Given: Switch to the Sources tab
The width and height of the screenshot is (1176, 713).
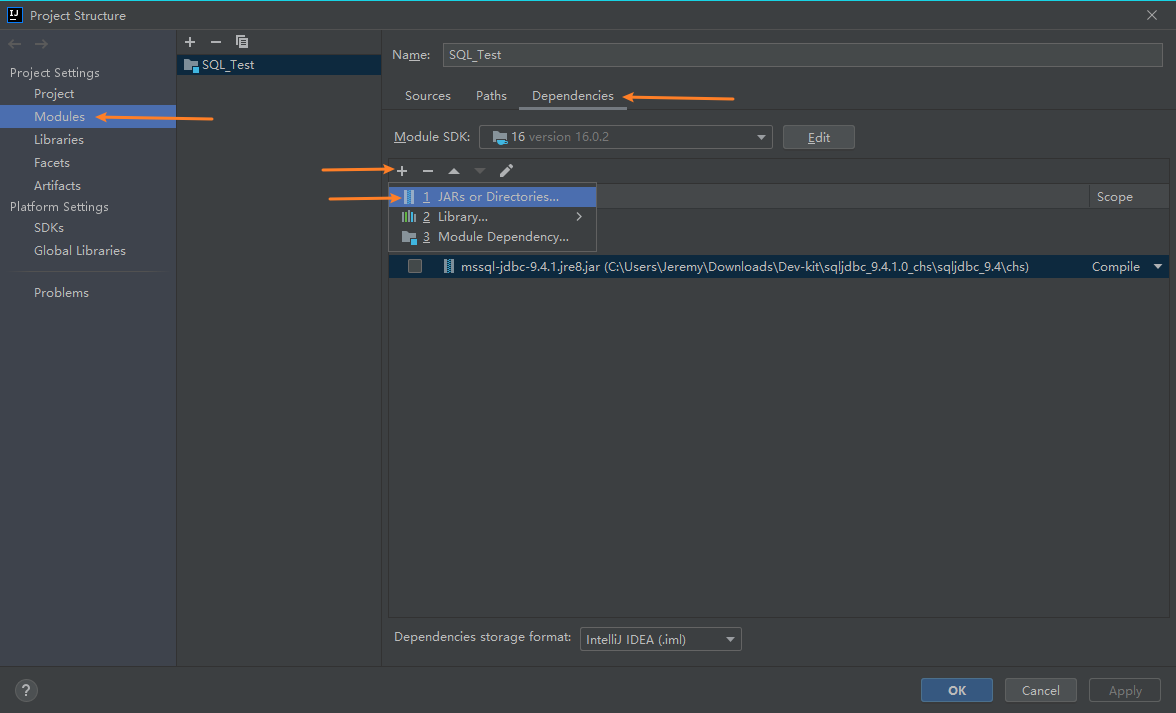Looking at the screenshot, I should pos(427,95).
